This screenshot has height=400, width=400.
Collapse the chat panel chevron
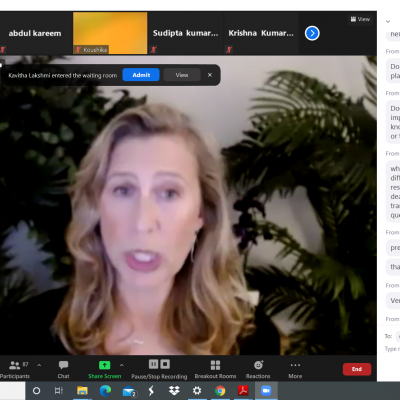tap(388, 21)
